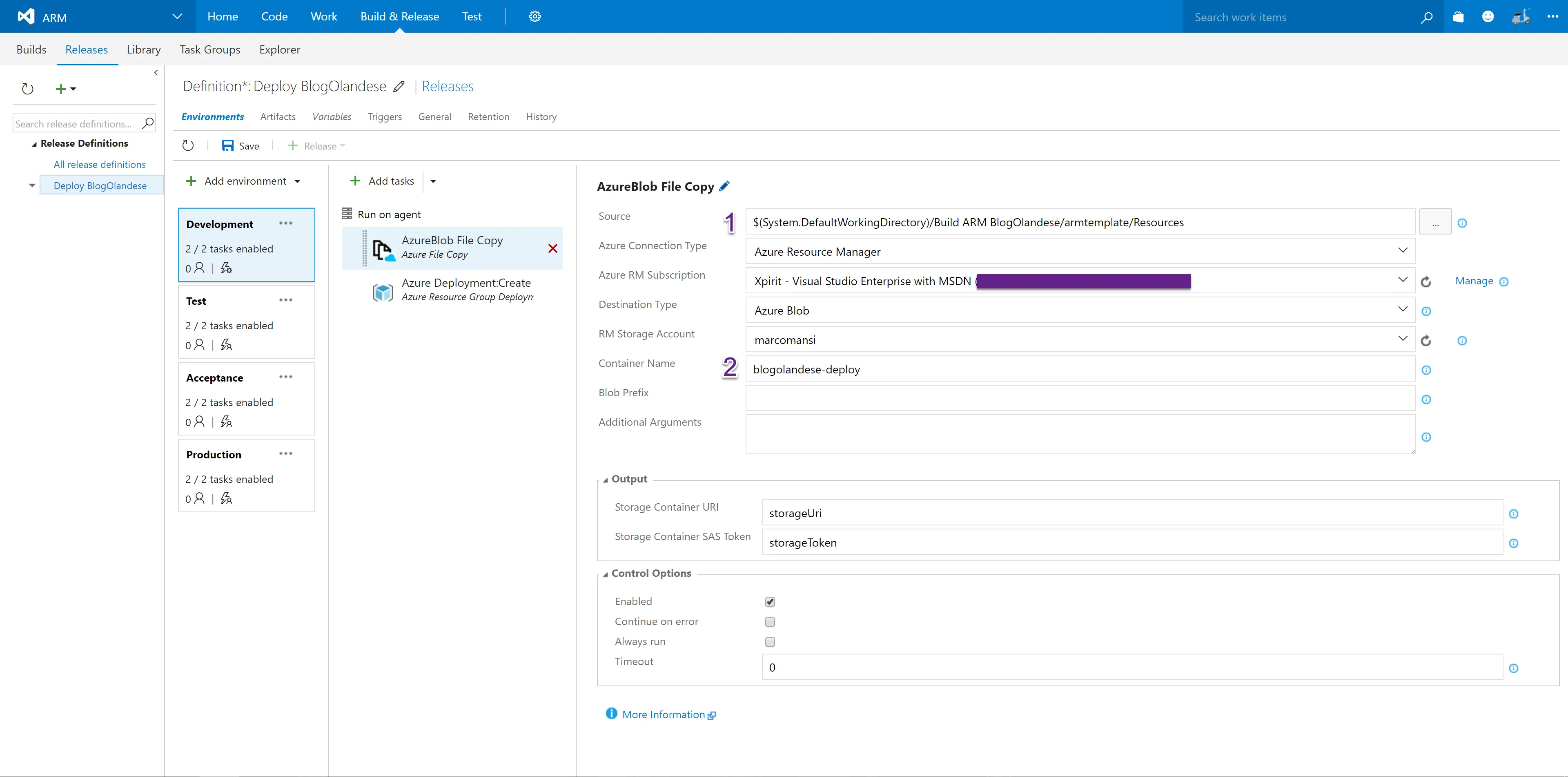Switch to the Variables tab

tap(332, 116)
